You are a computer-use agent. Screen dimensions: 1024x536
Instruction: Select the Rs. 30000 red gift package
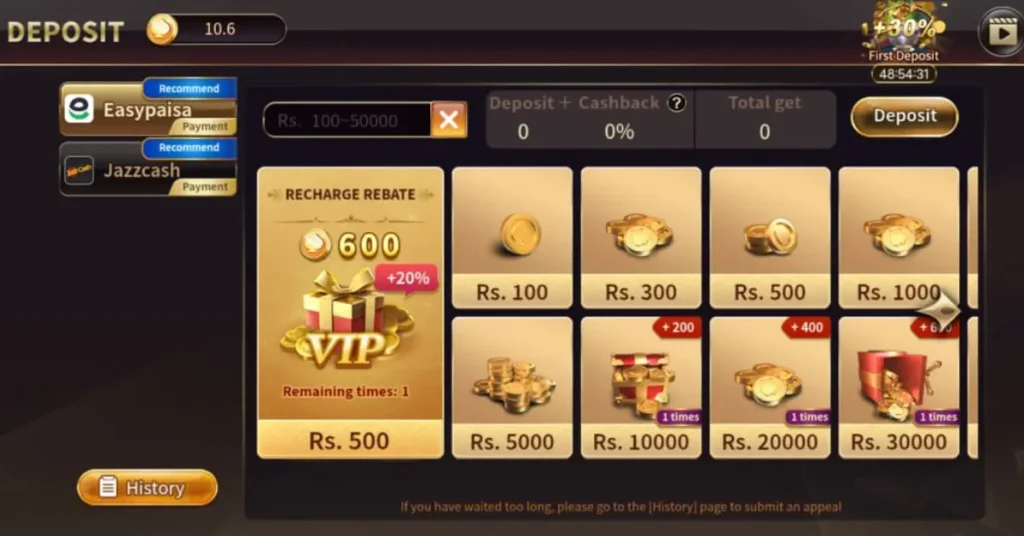[x=899, y=388]
